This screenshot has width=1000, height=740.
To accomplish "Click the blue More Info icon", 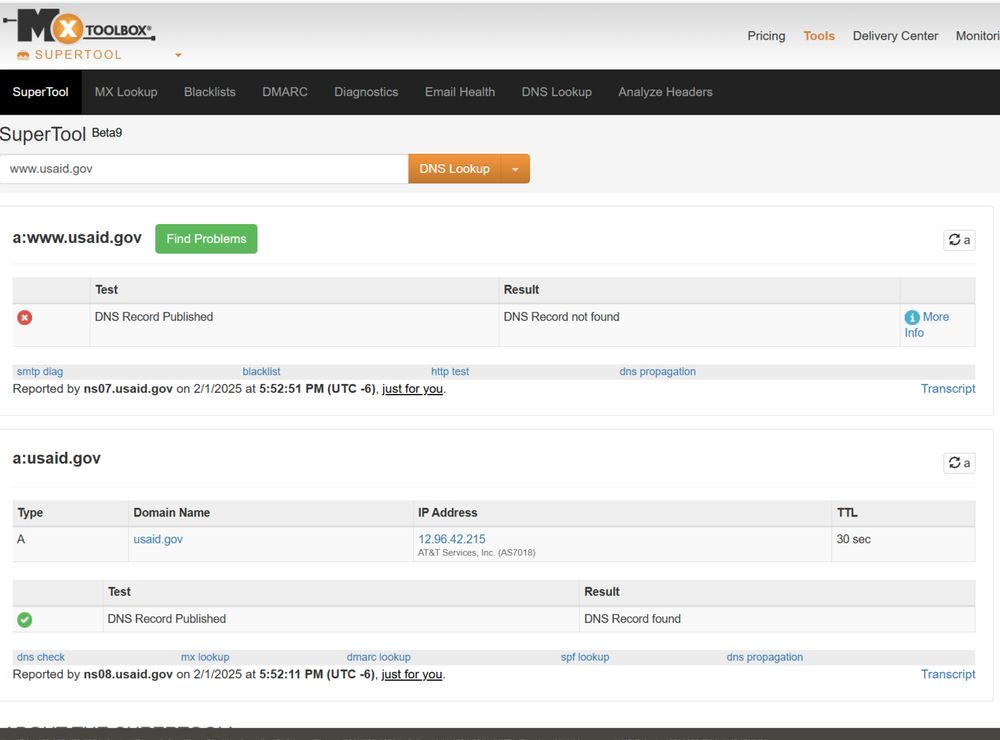I will [912, 317].
